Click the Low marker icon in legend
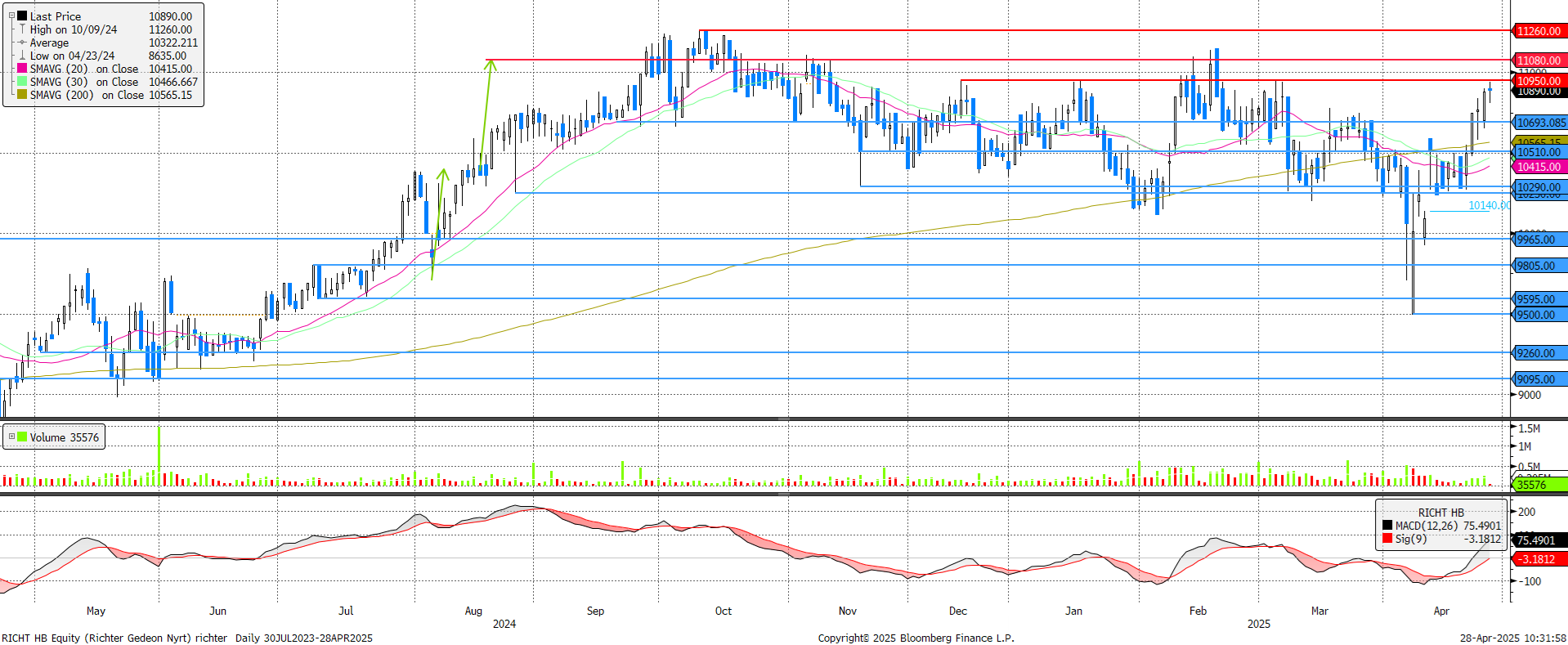Viewport: 1568px width, 645px height. [22, 56]
